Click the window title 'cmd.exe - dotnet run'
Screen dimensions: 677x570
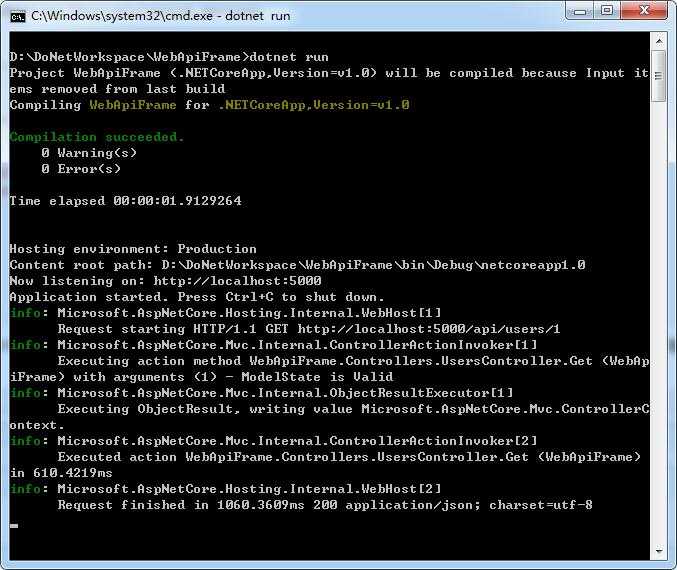pos(161,16)
